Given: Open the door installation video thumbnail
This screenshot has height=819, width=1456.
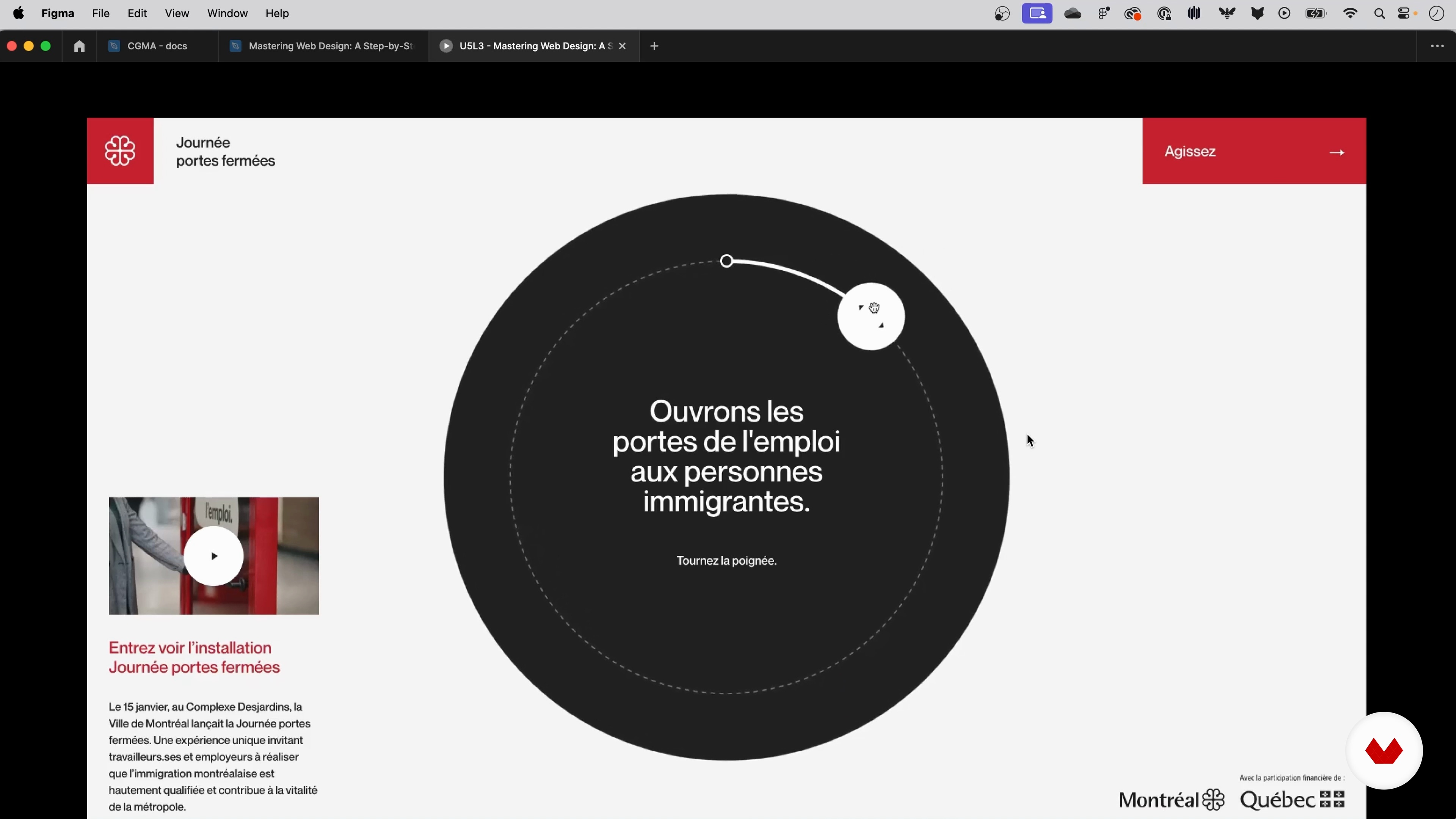Looking at the screenshot, I should point(213,556).
